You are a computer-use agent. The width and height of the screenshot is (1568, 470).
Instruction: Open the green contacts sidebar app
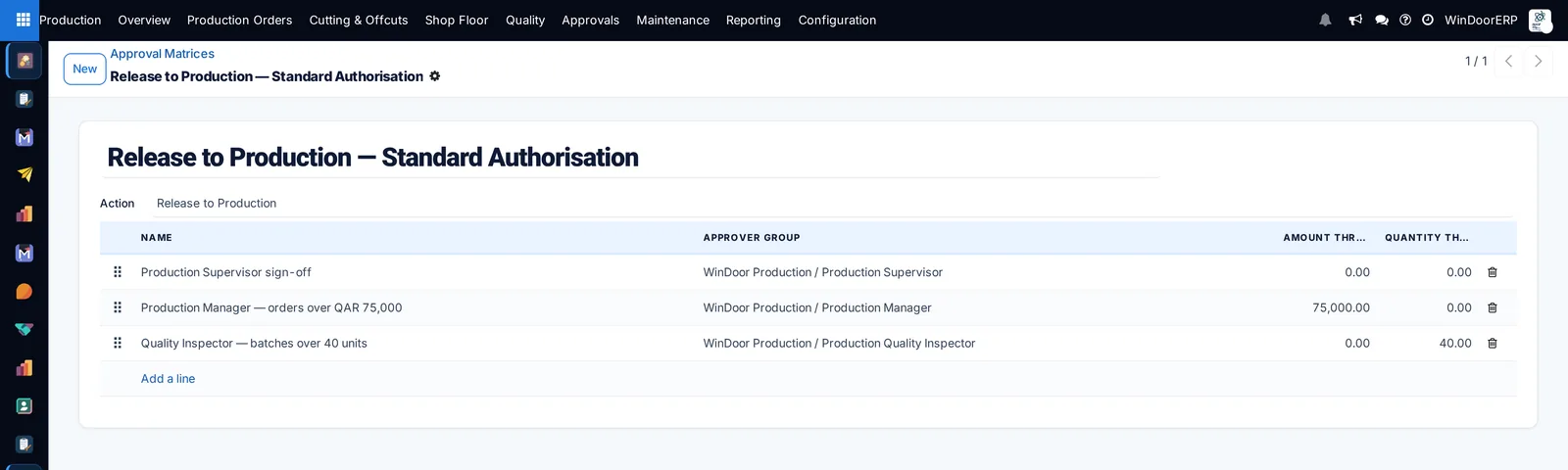[24, 406]
